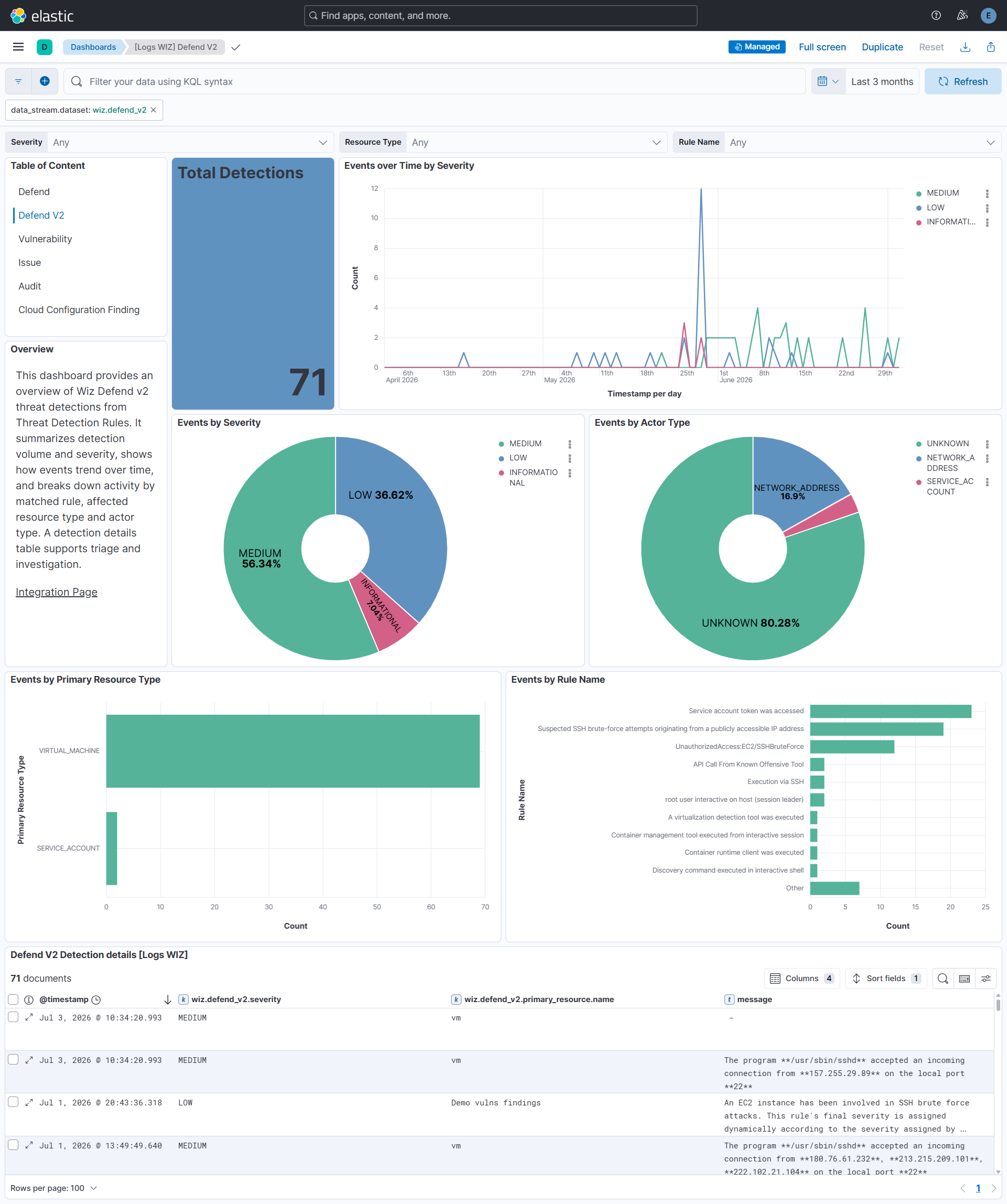Toggle the select-all rows checkbox

tap(13, 999)
